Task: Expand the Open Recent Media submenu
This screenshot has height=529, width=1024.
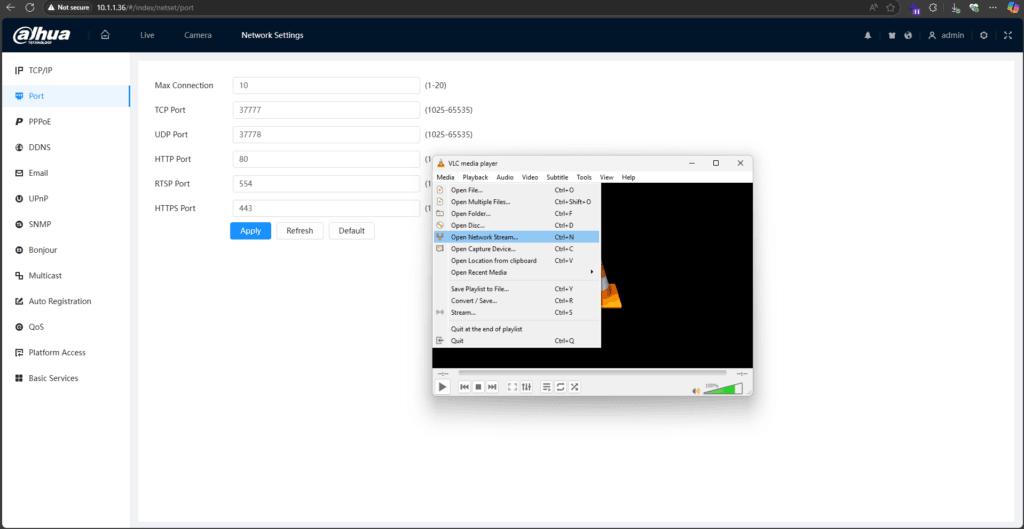Action: point(517,272)
